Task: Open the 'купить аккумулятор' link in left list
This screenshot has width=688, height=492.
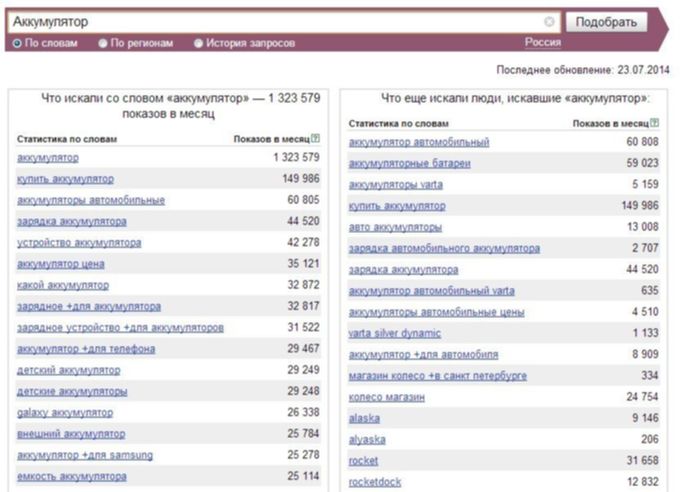Action: [65, 179]
